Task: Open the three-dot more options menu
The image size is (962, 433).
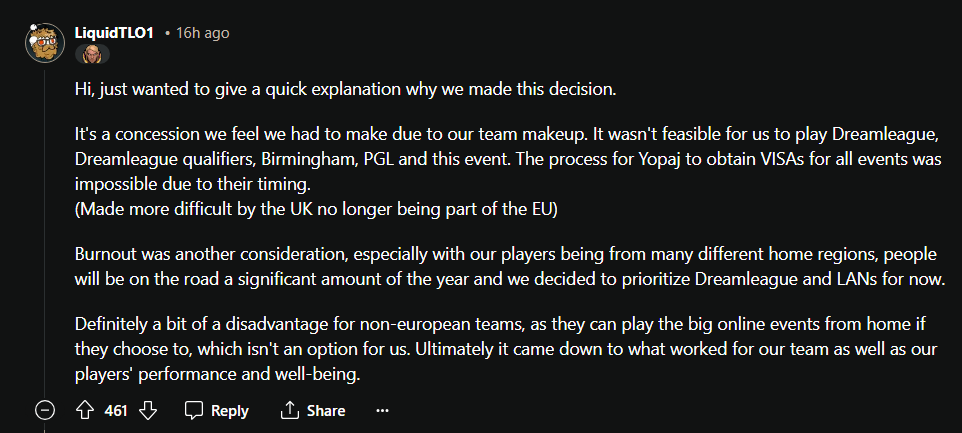Action: pos(382,411)
